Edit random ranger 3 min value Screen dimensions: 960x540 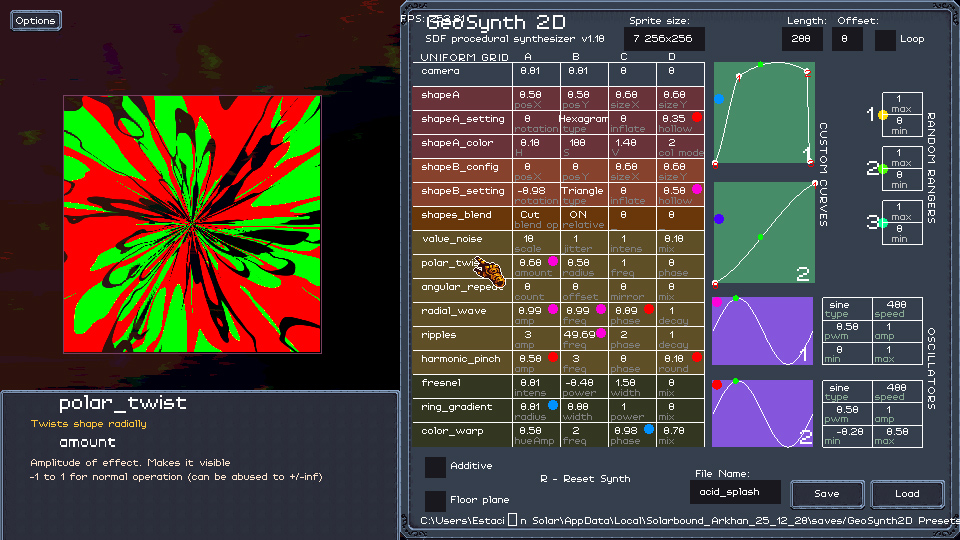902,233
